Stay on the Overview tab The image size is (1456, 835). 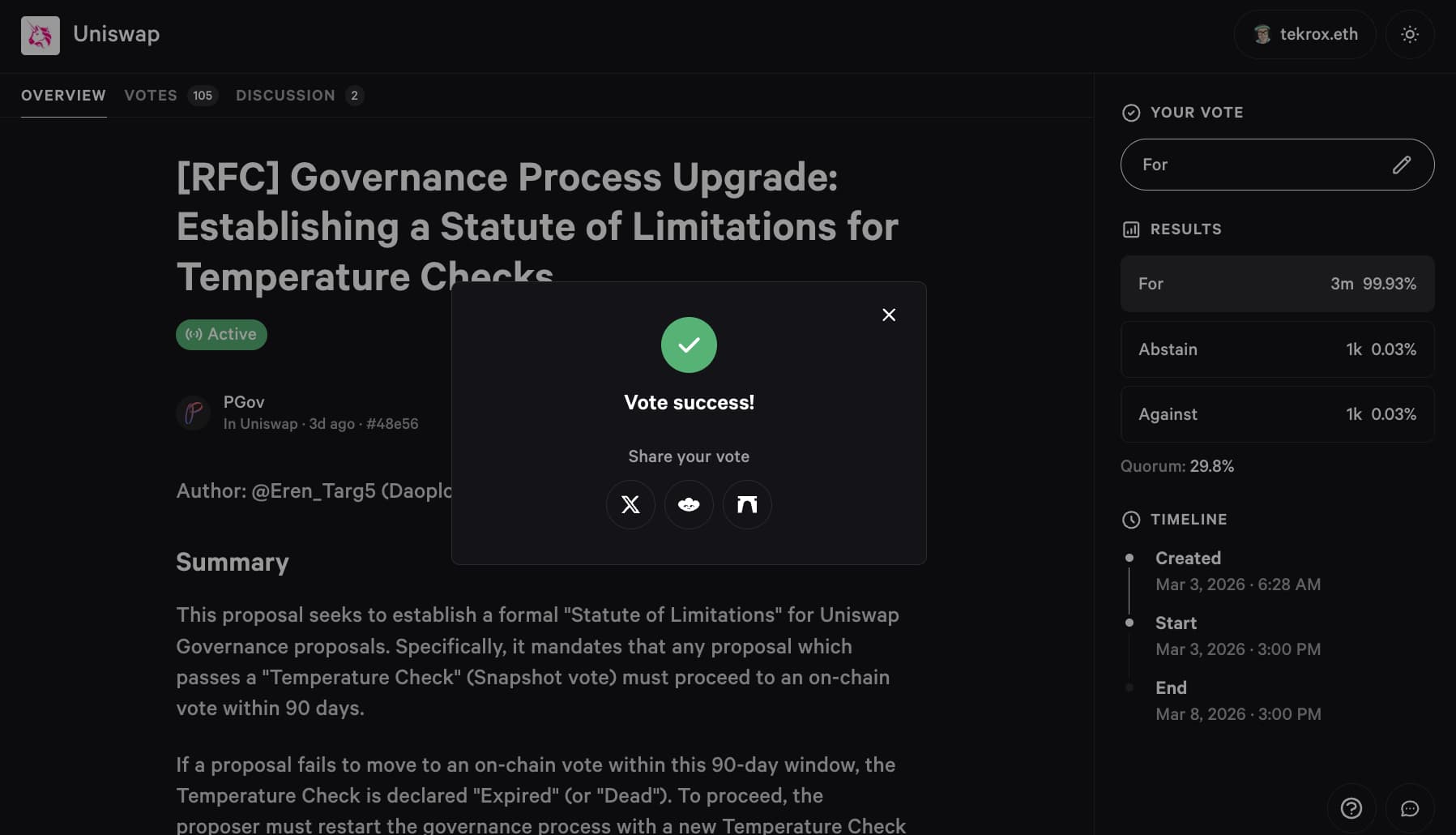(63, 96)
